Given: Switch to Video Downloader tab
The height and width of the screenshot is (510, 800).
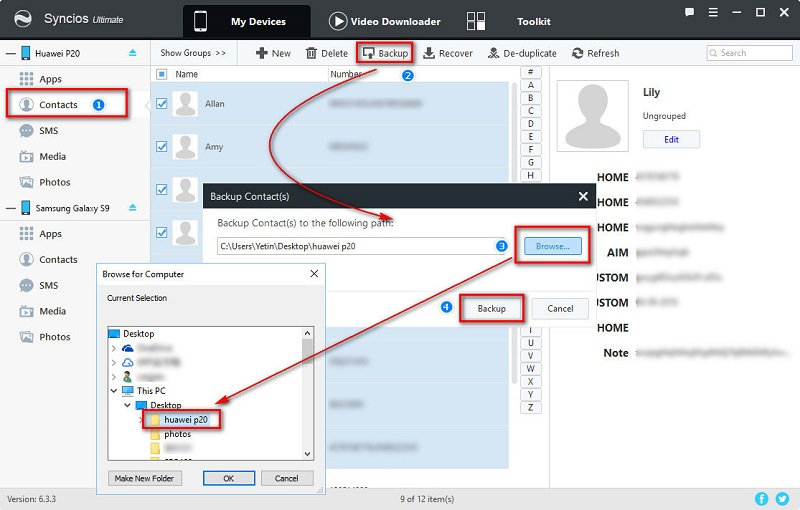Looking at the screenshot, I should click(x=385, y=21).
